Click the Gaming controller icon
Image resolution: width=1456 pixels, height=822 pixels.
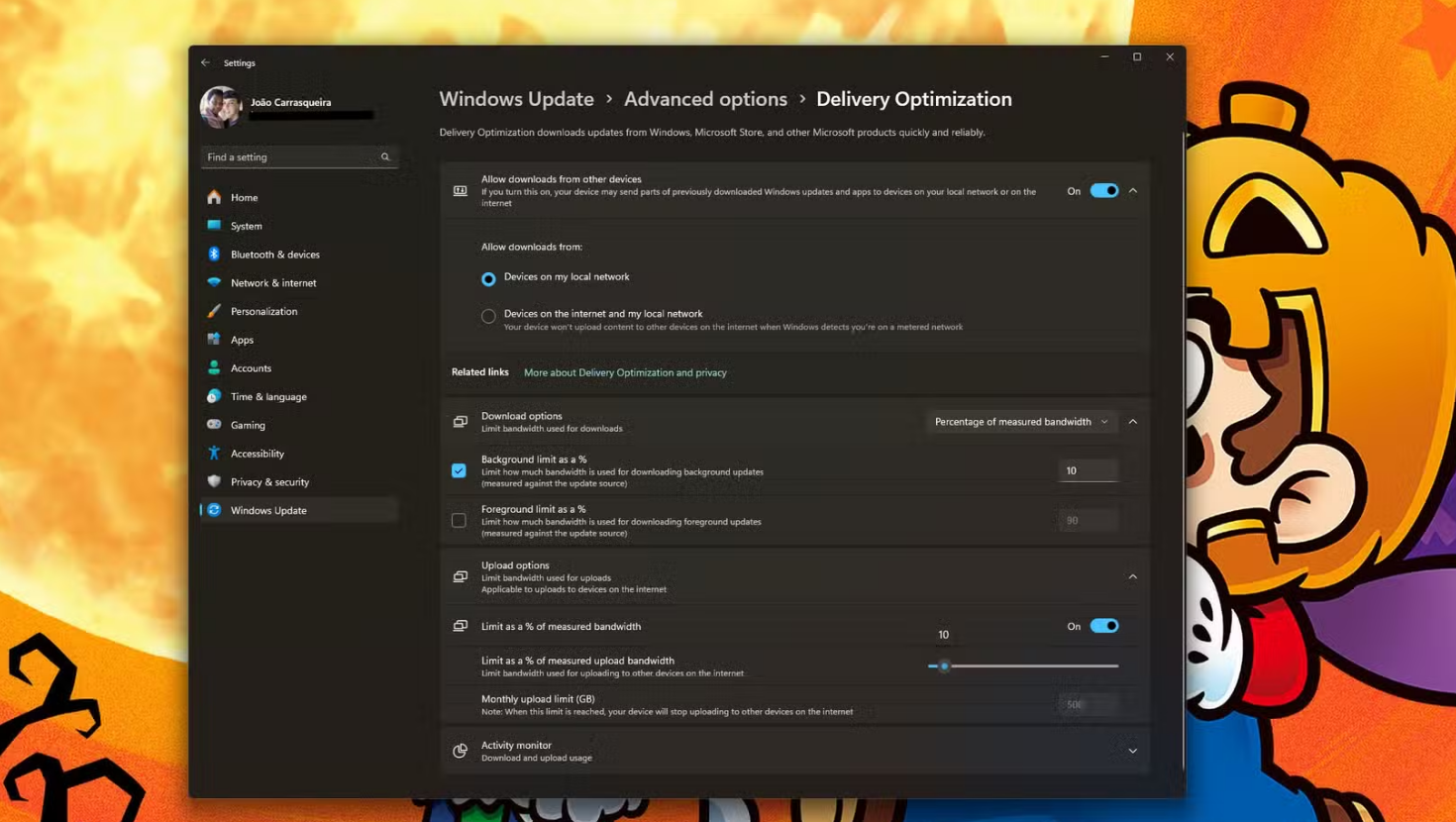(x=214, y=424)
